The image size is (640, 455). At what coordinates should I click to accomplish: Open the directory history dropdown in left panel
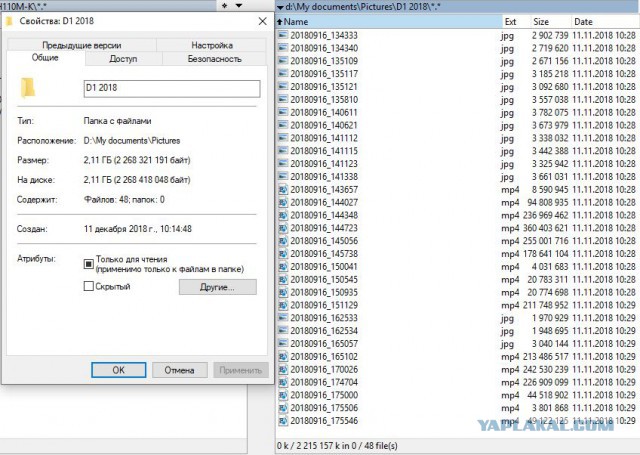(x=239, y=5)
